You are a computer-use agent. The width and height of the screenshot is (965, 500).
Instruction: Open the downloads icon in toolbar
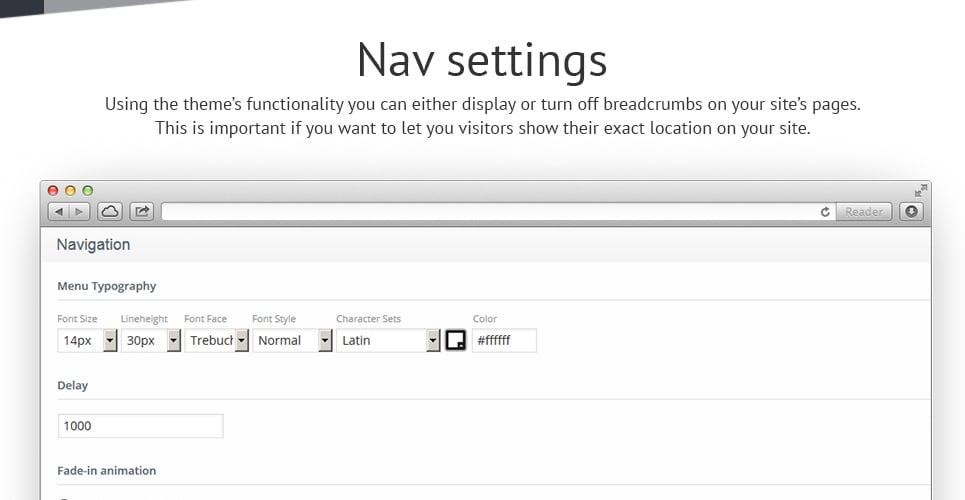pyautogui.click(x=911, y=211)
